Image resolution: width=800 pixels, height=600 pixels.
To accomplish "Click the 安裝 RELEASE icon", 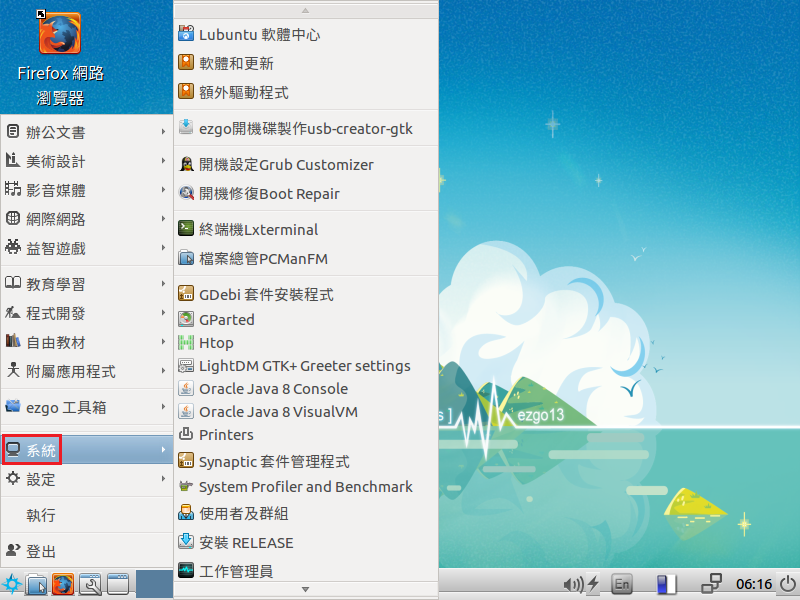I will pos(186,542).
